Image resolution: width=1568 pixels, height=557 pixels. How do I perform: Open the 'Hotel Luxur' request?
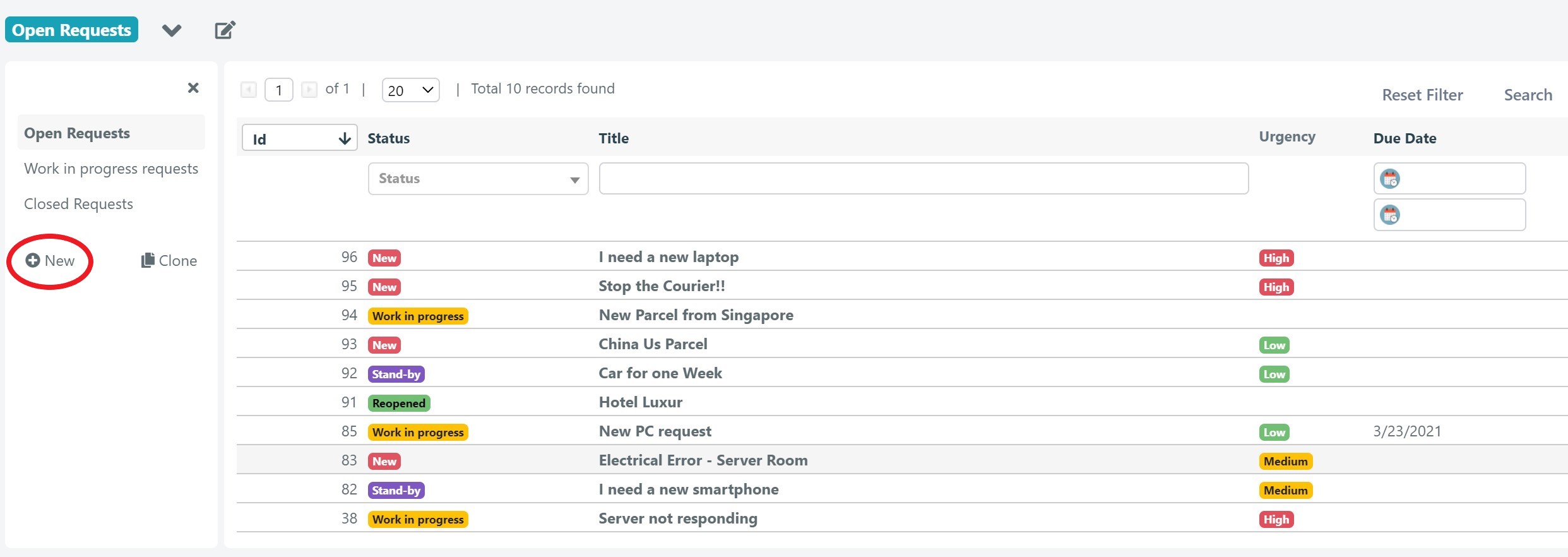[x=640, y=402]
